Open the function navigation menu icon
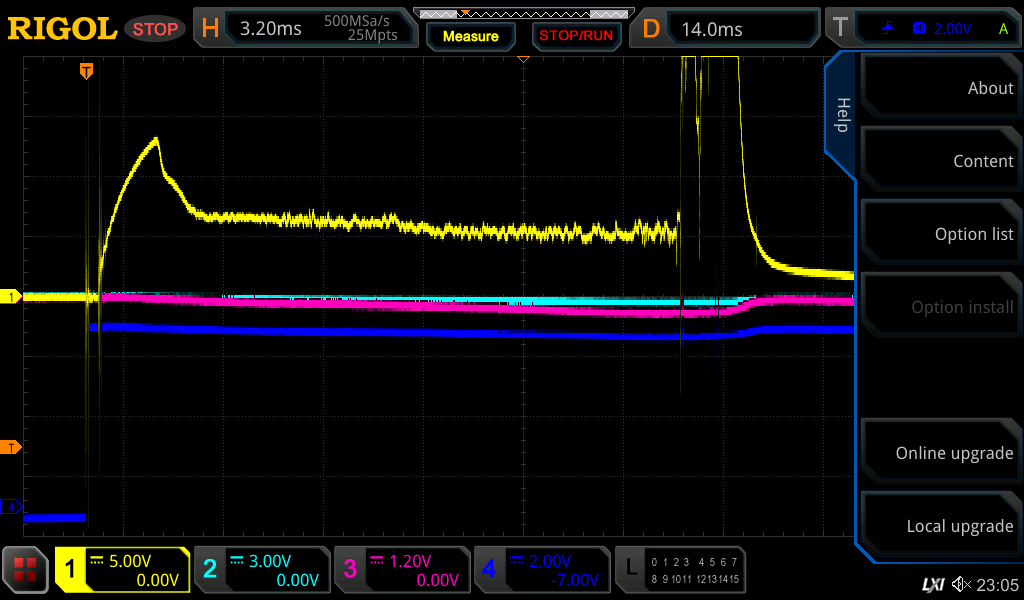 coord(26,569)
